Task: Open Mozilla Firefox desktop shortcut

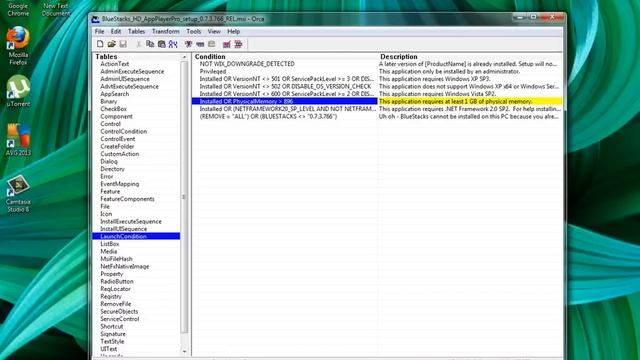Action: pos(18,46)
